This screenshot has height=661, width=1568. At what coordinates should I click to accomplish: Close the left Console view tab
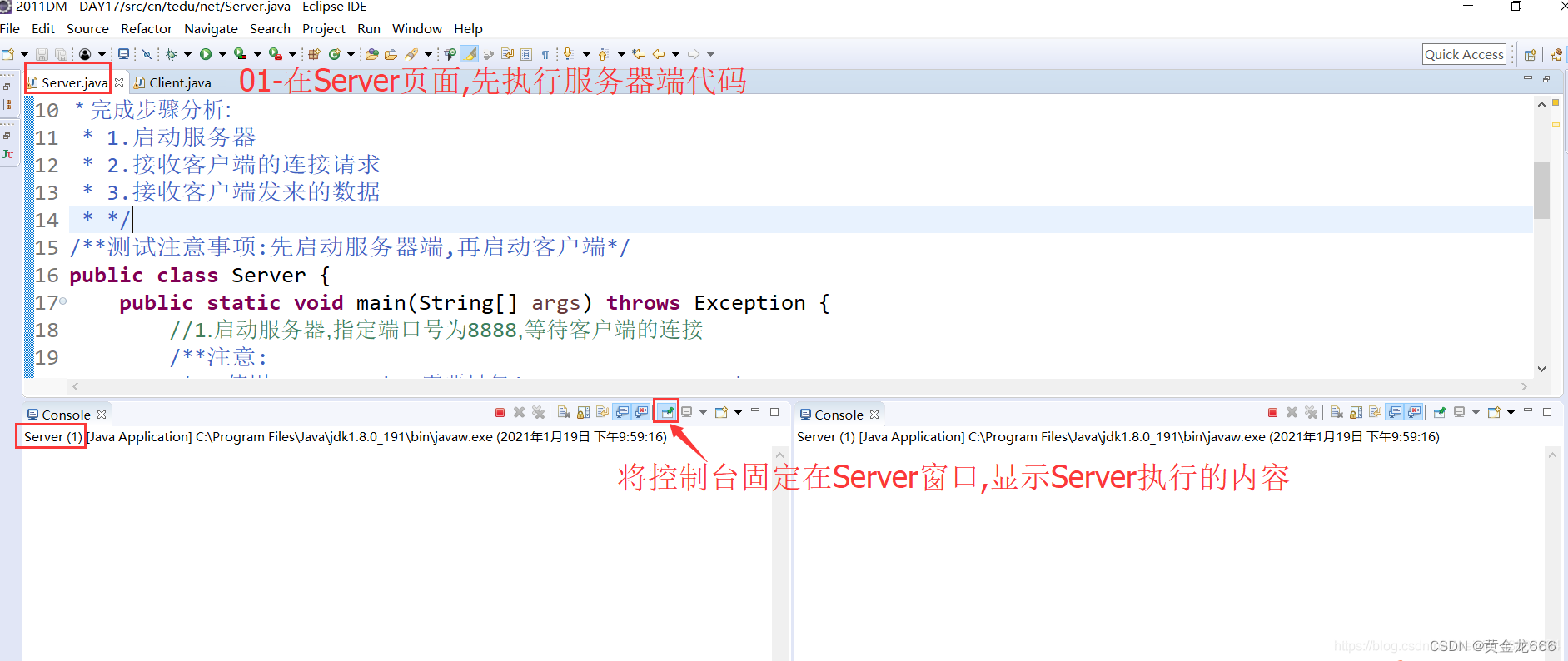pos(102,415)
